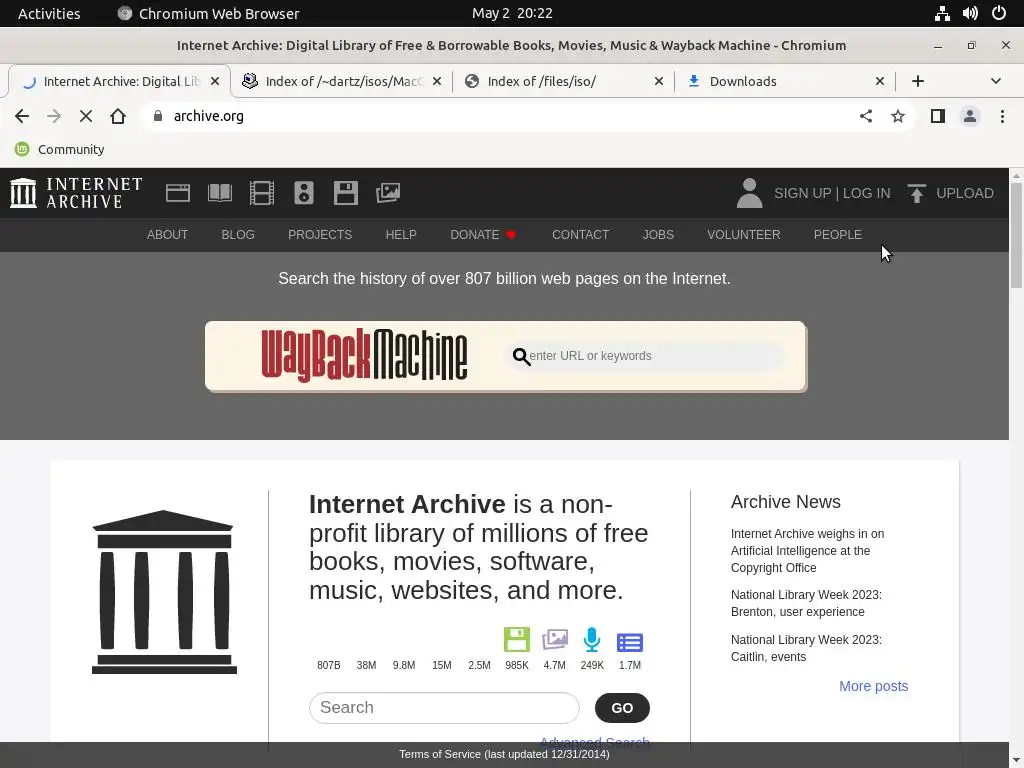Open BLOG in navigation menu

click(238, 234)
